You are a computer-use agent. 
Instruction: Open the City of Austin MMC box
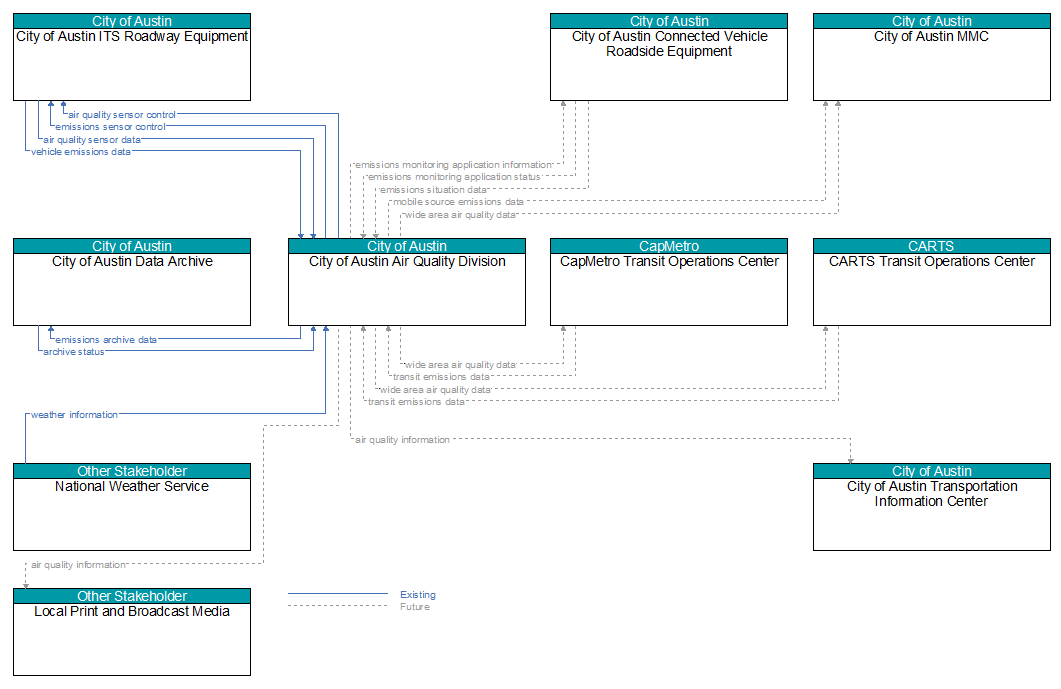932,57
